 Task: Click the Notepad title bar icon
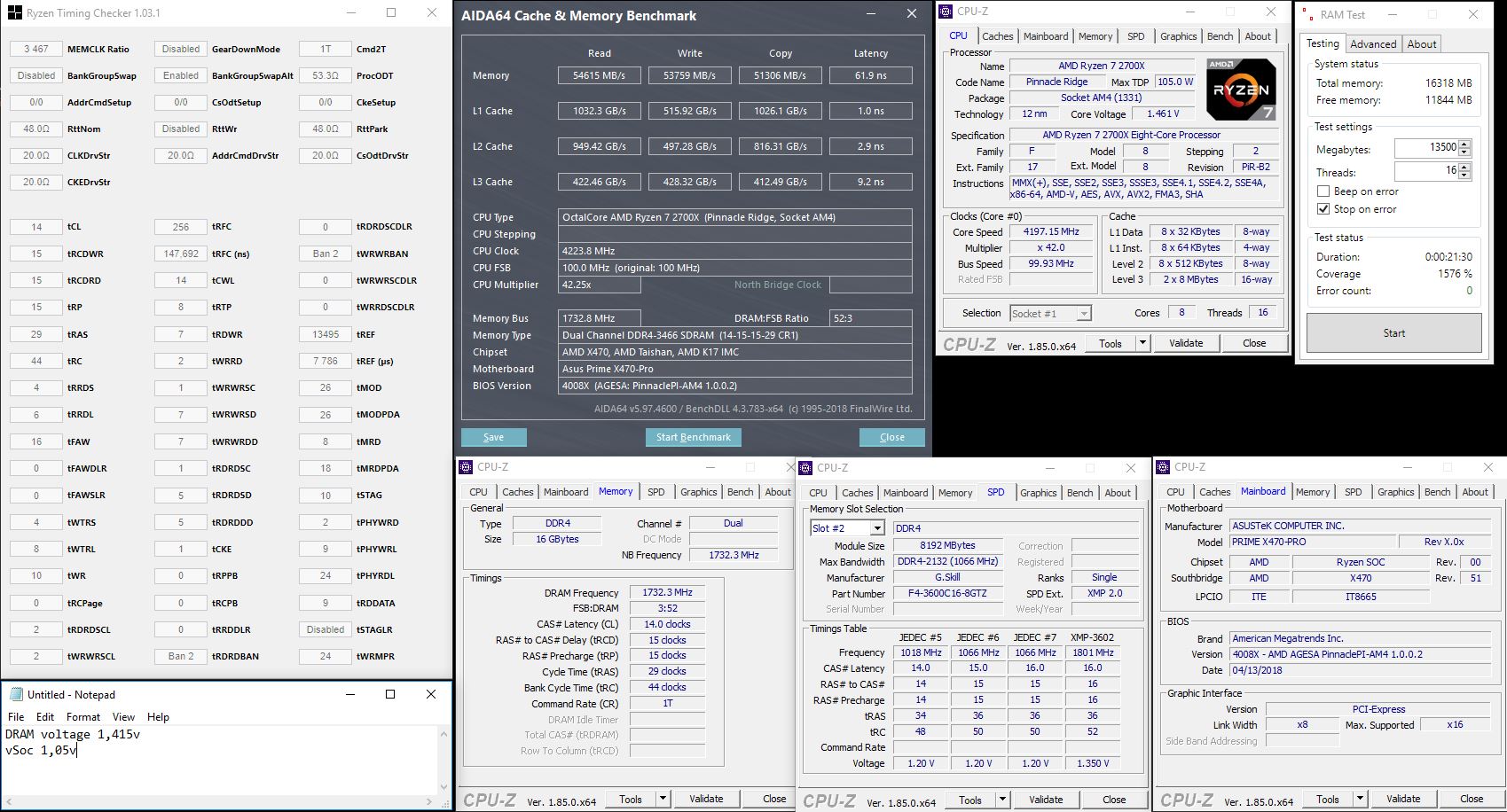[16, 694]
